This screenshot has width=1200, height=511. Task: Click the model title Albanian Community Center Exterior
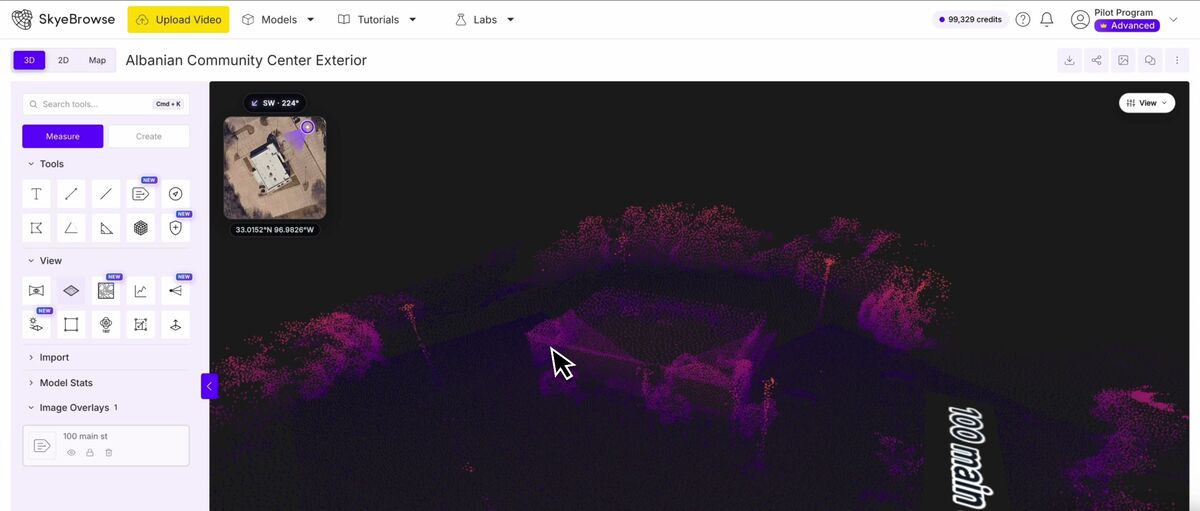click(x=246, y=60)
